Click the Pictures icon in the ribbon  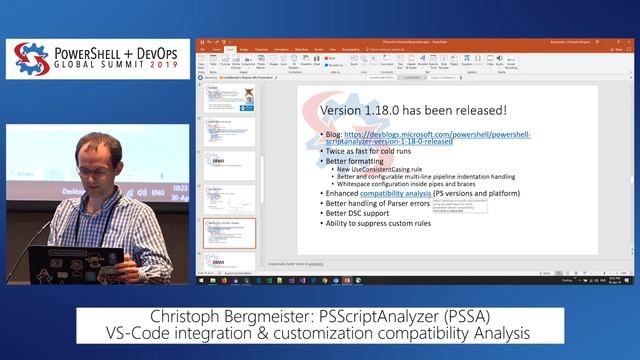tap(225, 61)
